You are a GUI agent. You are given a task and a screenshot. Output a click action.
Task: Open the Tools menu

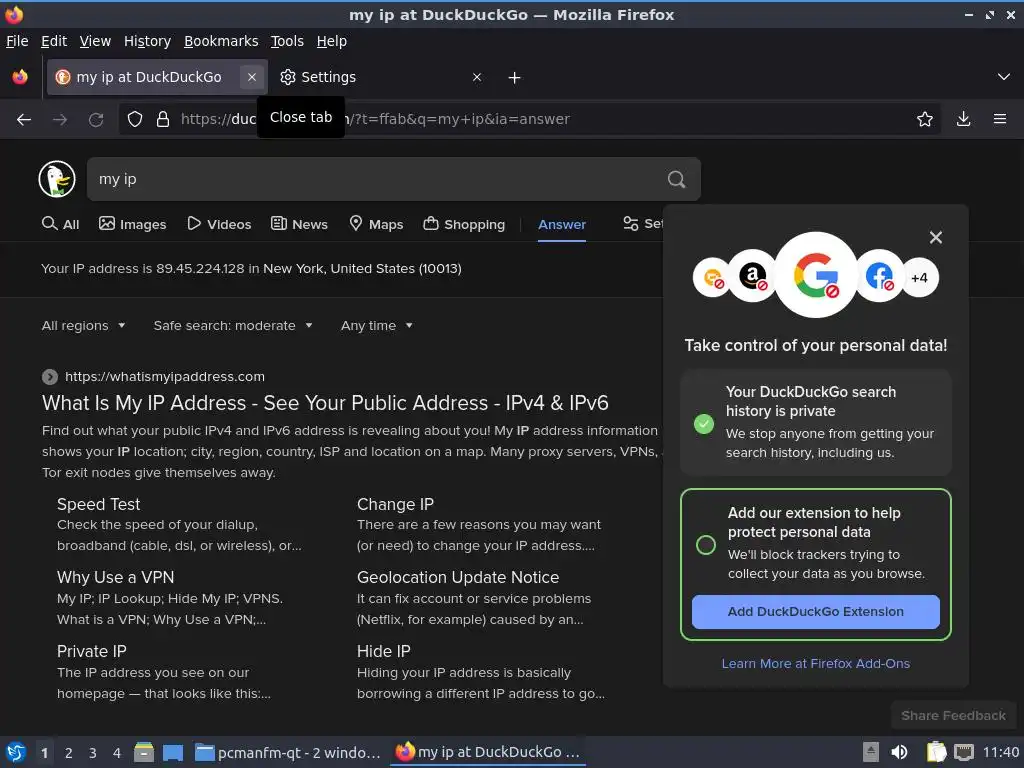click(x=287, y=41)
